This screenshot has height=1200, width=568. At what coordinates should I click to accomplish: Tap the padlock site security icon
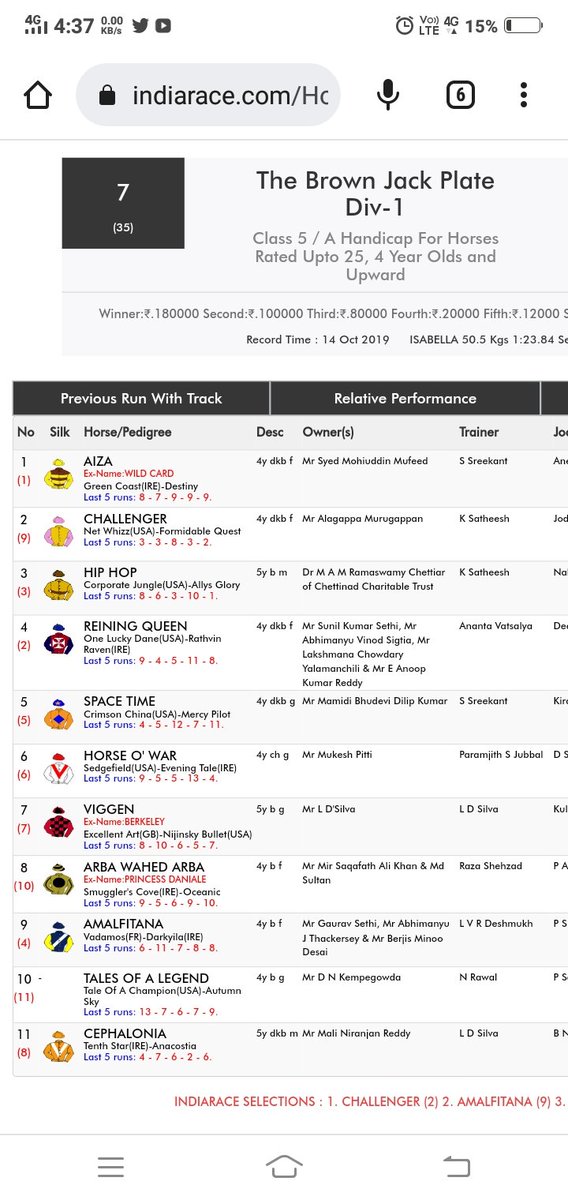(x=108, y=96)
